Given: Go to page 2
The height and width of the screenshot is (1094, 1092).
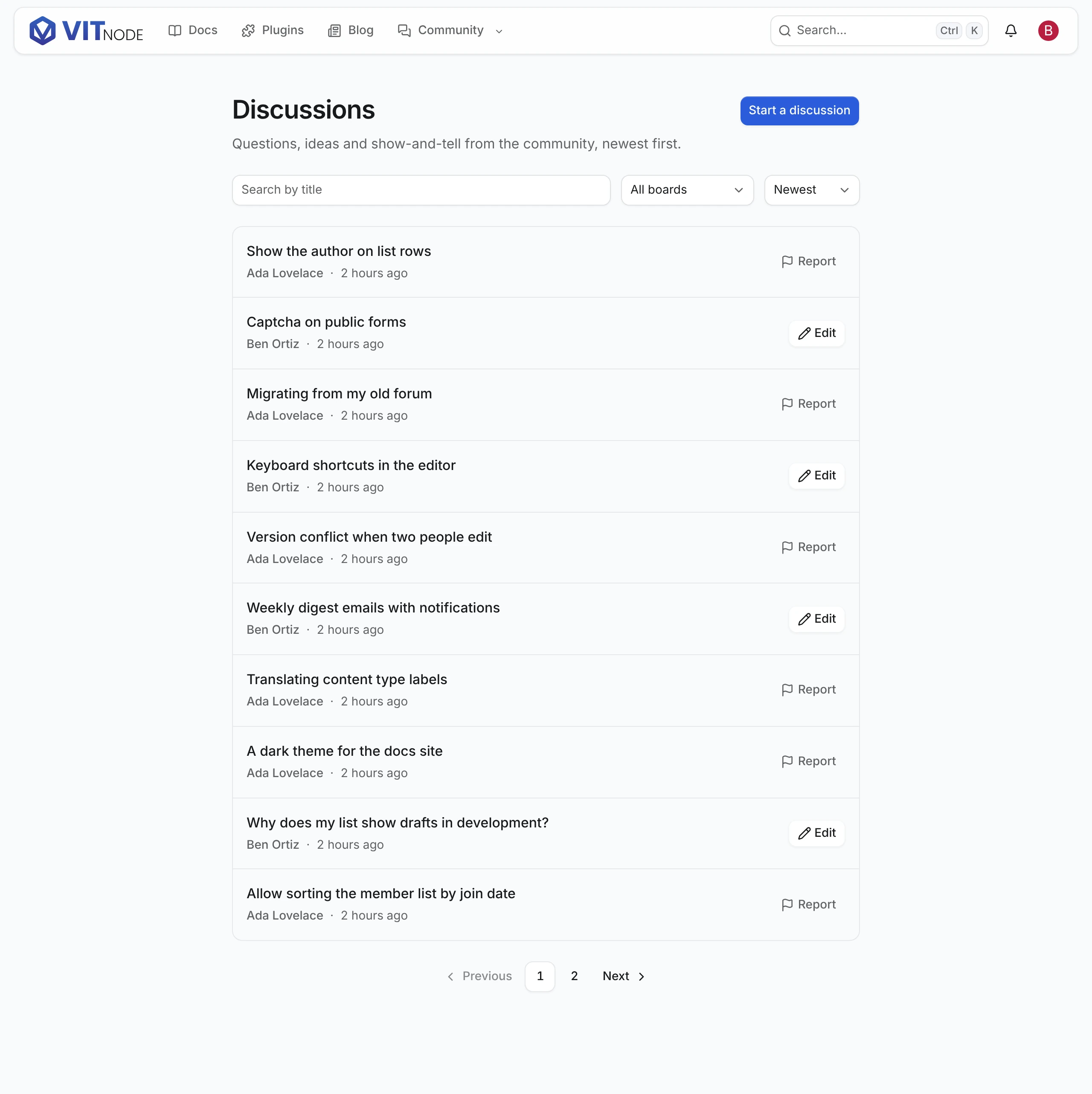Looking at the screenshot, I should click(x=574, y=976).
